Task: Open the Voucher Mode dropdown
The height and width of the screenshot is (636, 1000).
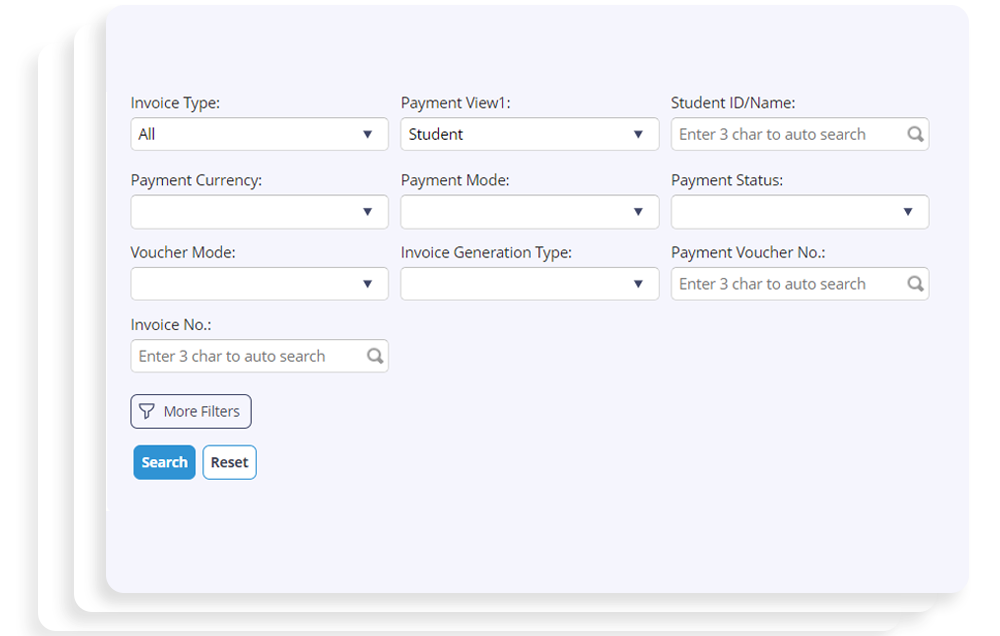Action: (x=260, y=284)
